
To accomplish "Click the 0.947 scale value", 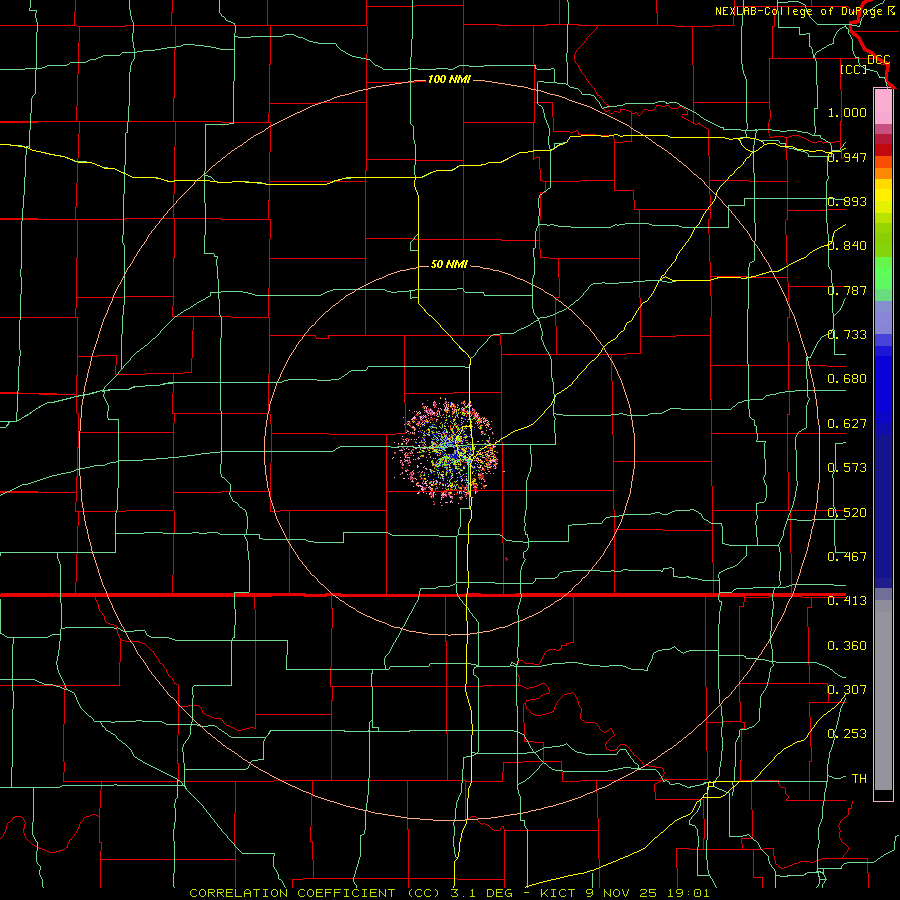I will click(x=847, y=157).
